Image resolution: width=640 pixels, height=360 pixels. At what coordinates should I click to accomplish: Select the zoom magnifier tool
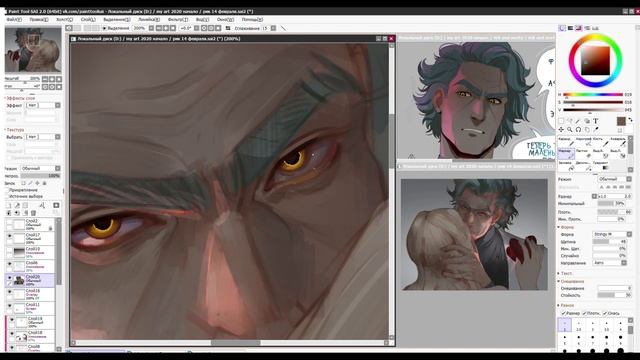click(570, 129)
